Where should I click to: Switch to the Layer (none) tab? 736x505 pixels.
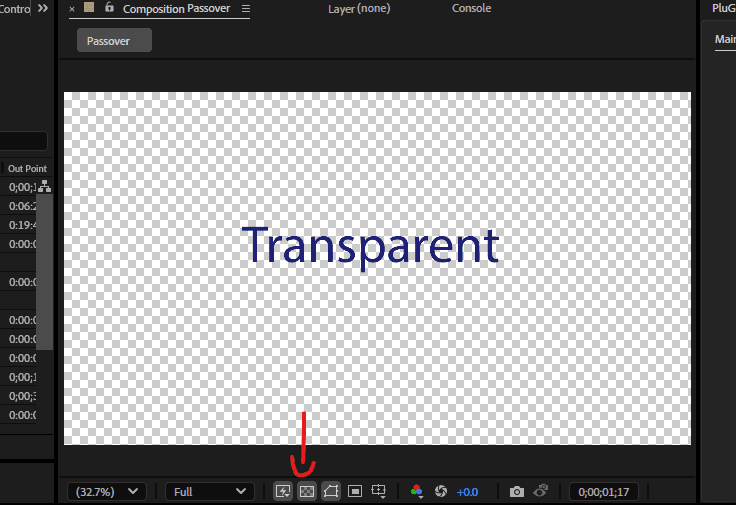tap(359, 9)
